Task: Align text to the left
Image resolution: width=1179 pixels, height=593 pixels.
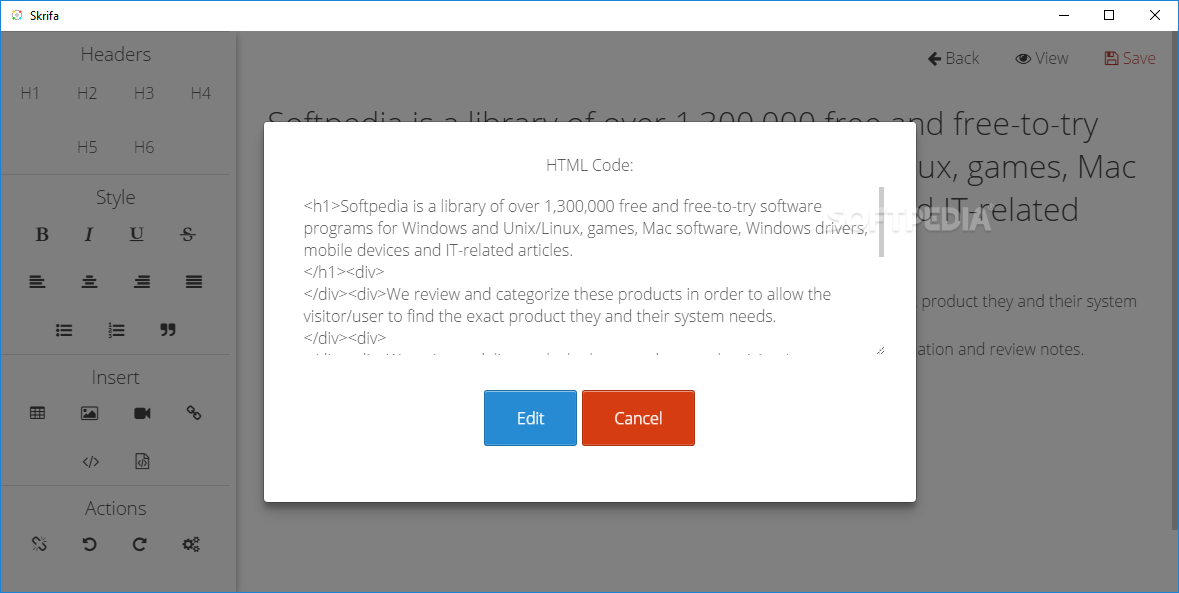Action: click(x=37, y=282)
